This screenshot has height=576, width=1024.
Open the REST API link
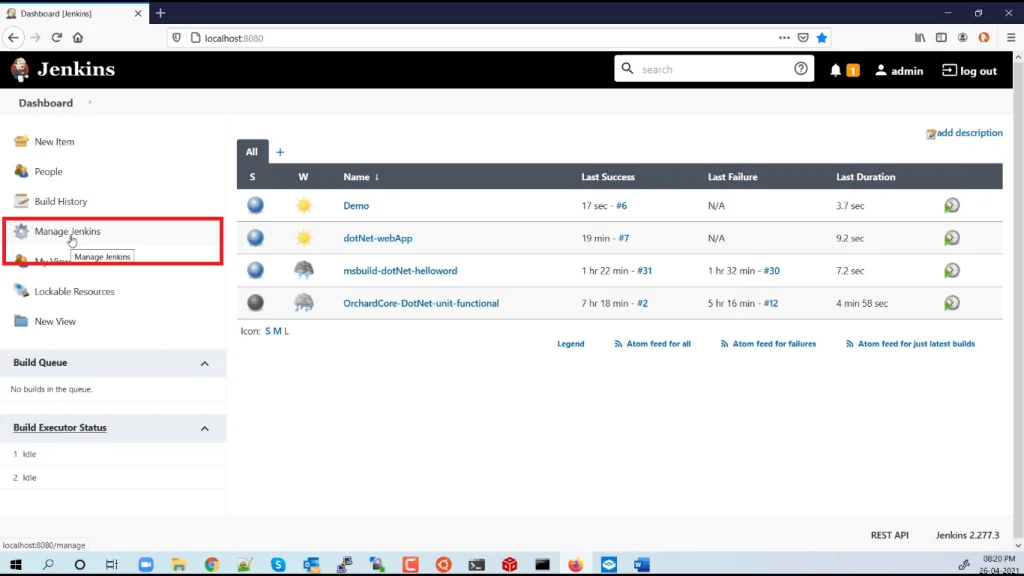[889, 535]
